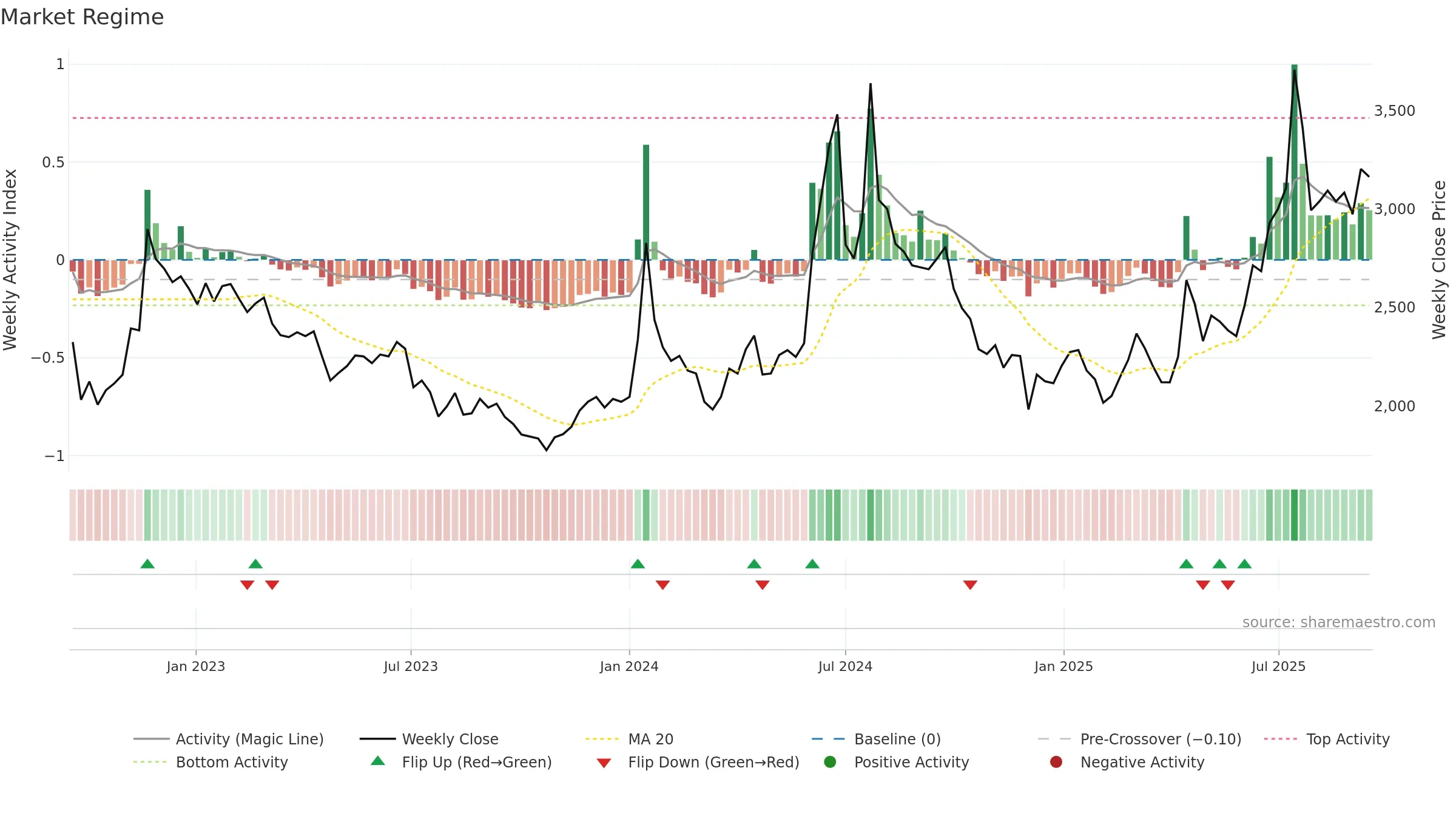Click the Jul 2025 x-axis label

pyautogui.click(x=1278, y=667)
